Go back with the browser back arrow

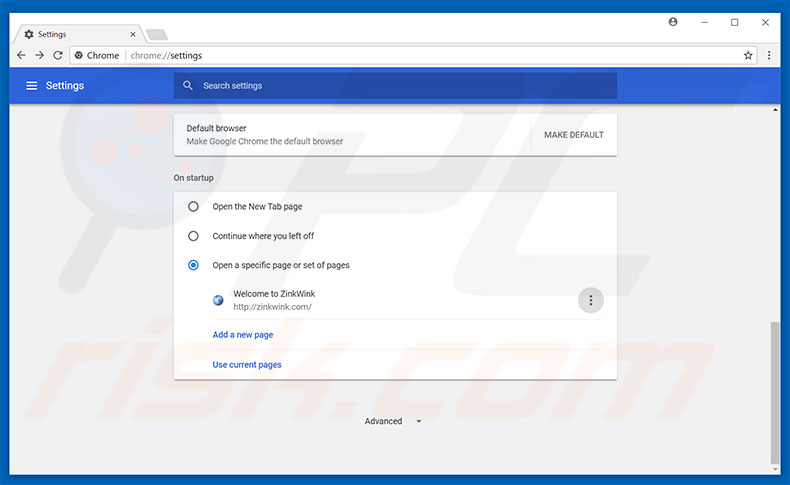pyautogui.click(x=21, y=55)
